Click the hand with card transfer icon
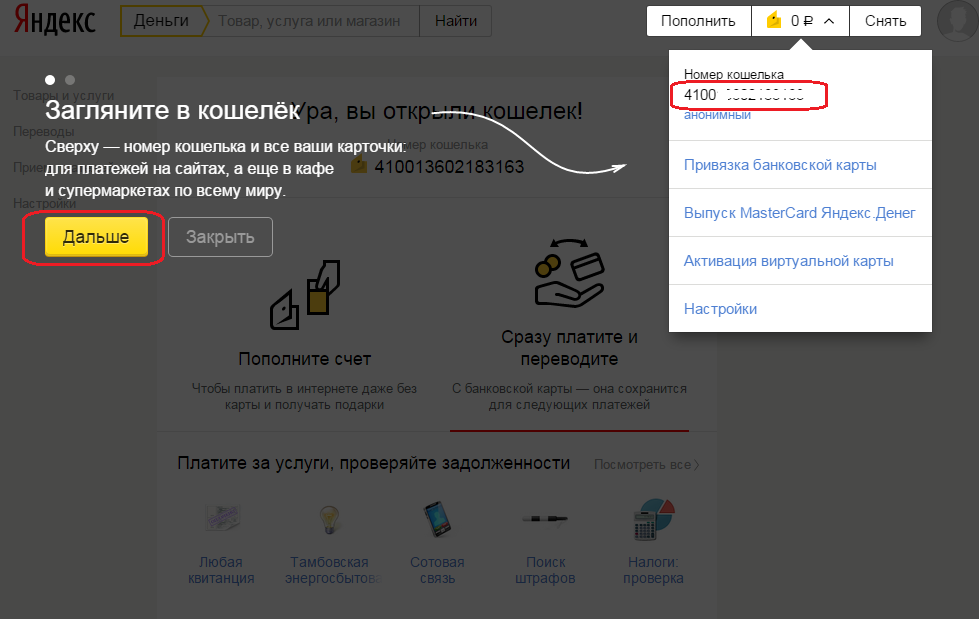This screenshot has width=979, height=619. (x=568, y=275)
